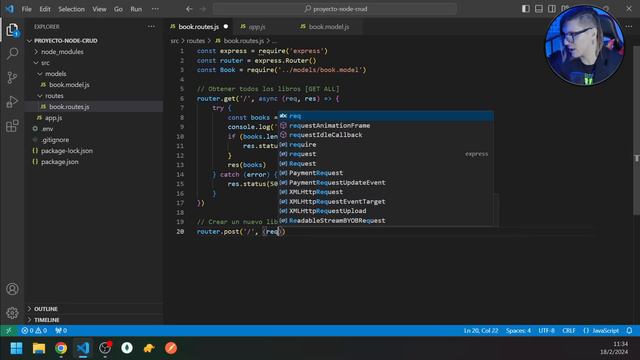Click the remote window indicator in status bar

(9, 331)
